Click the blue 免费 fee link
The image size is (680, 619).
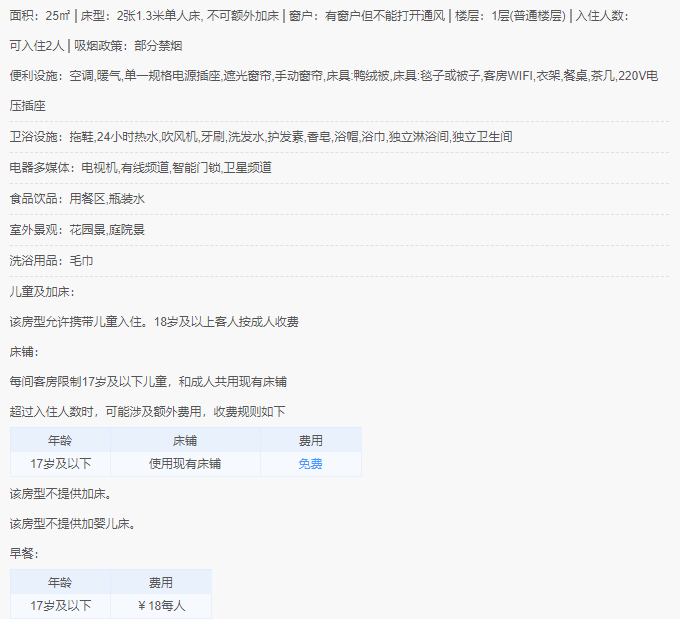click(311, 464)
